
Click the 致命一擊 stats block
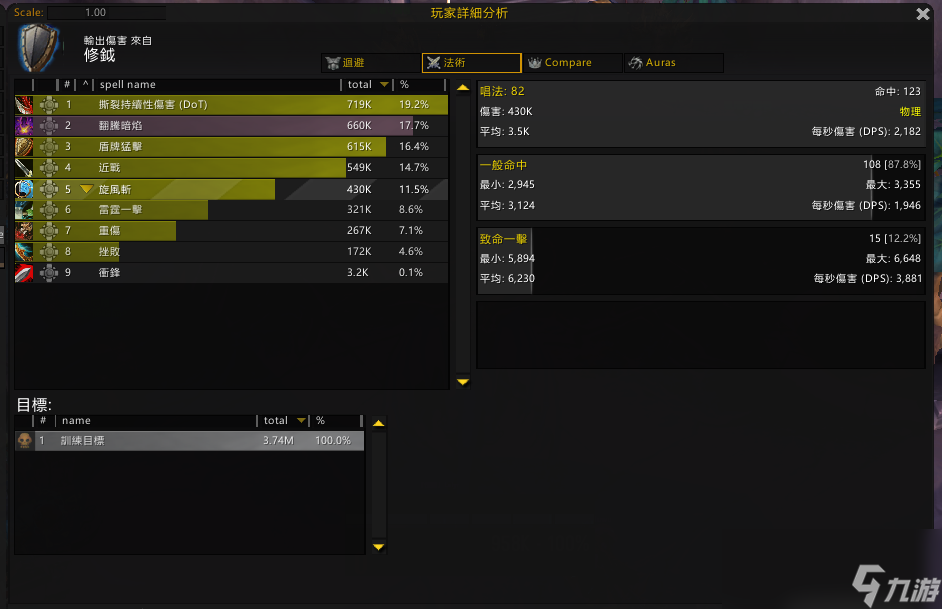coord(701,261)
